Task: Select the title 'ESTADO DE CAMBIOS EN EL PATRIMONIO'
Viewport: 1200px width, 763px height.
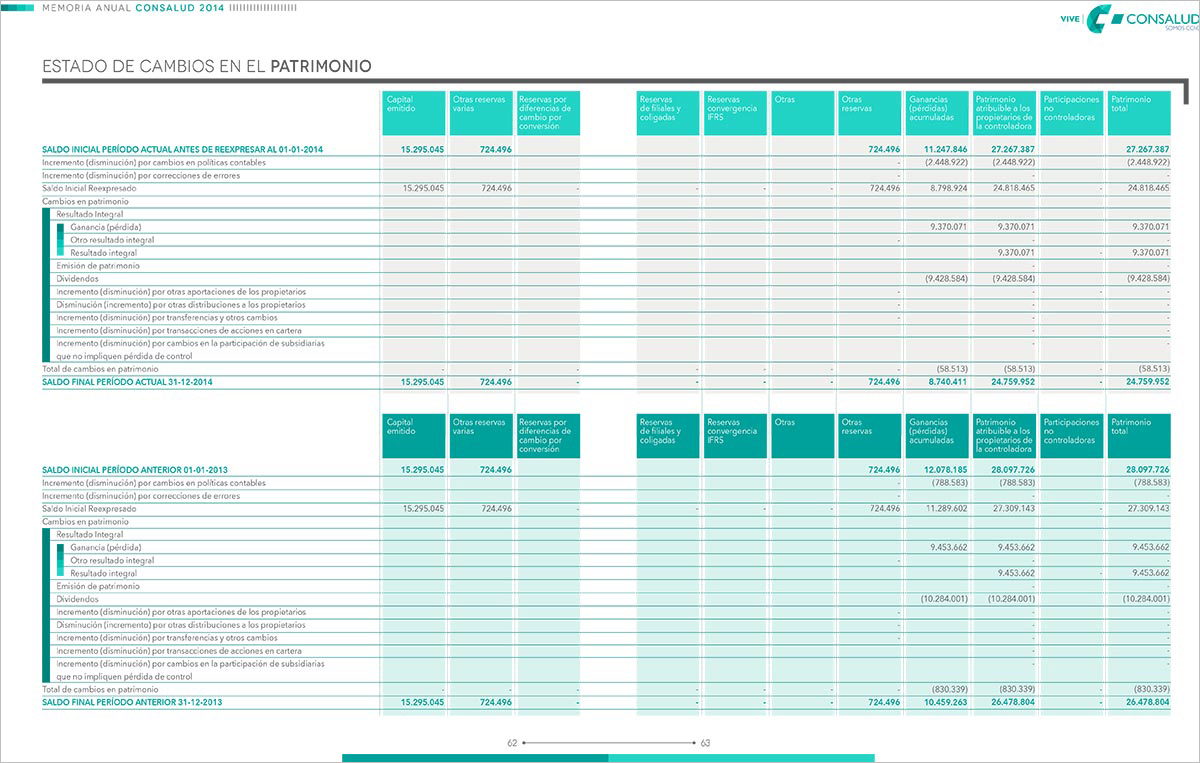Action: [x=207, y=66]
